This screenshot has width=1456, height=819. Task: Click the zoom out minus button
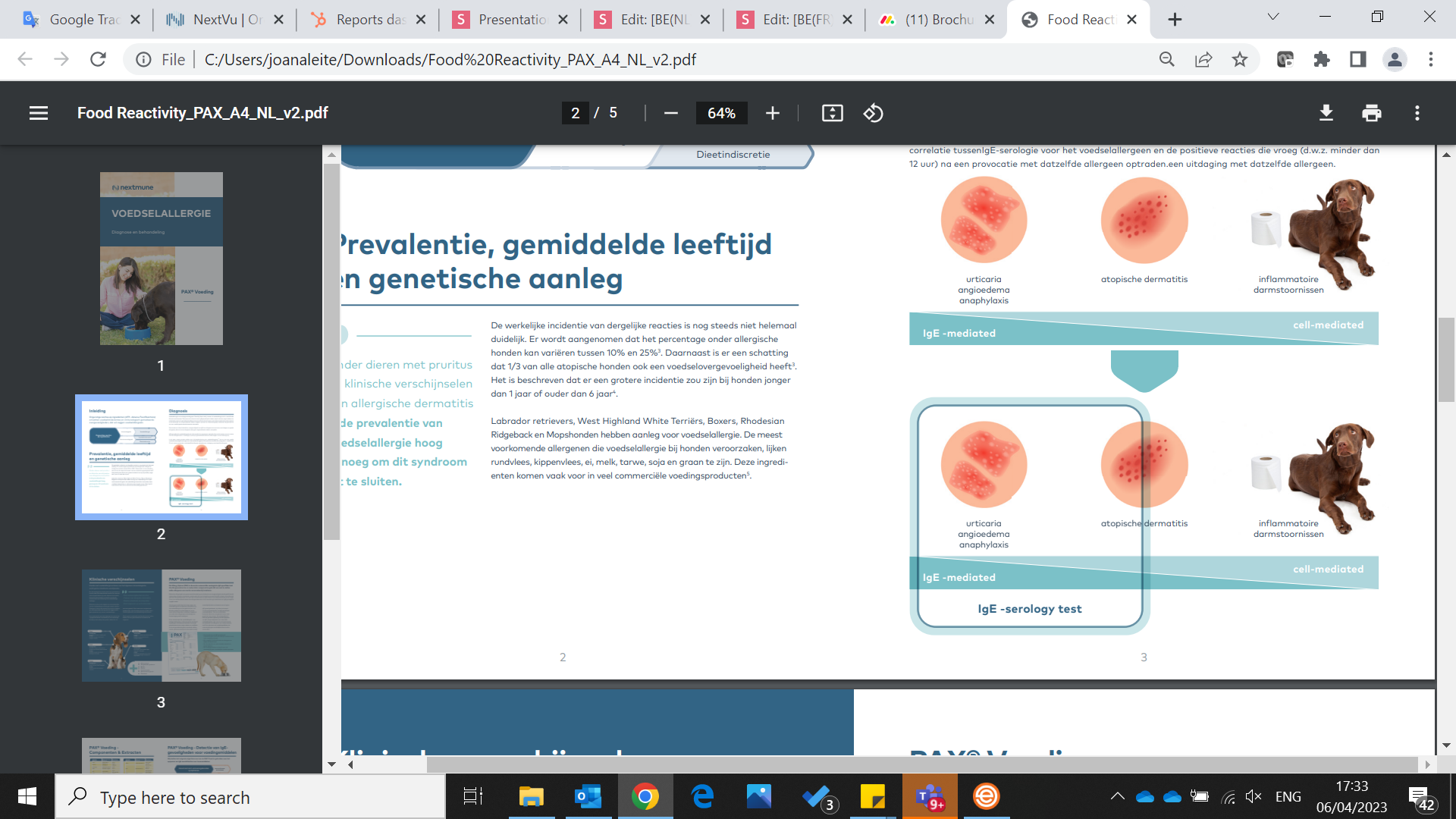tap(670, 113)
